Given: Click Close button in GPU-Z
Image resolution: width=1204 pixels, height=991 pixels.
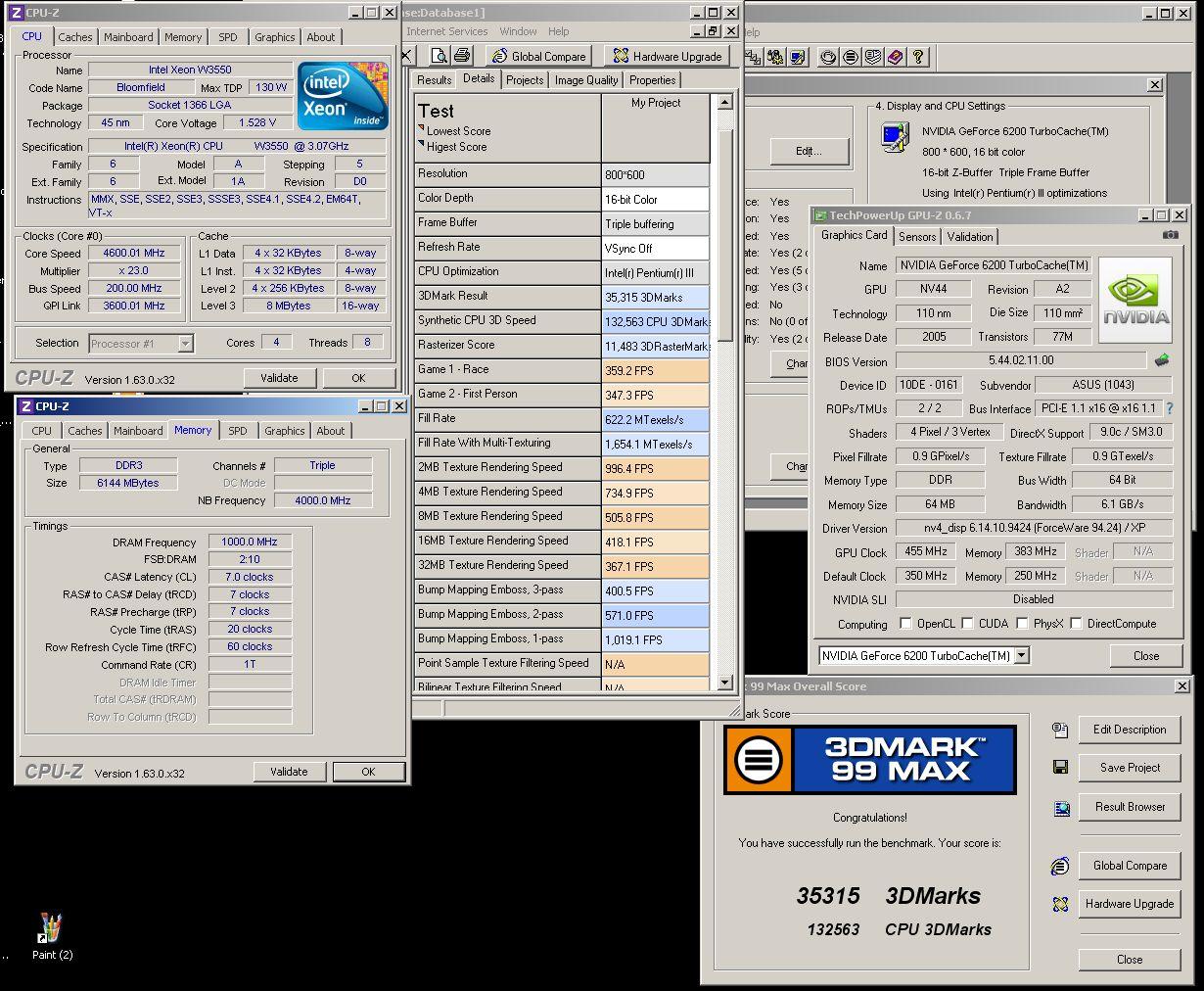Looking at the screenshot, I should click(1146, 656).
